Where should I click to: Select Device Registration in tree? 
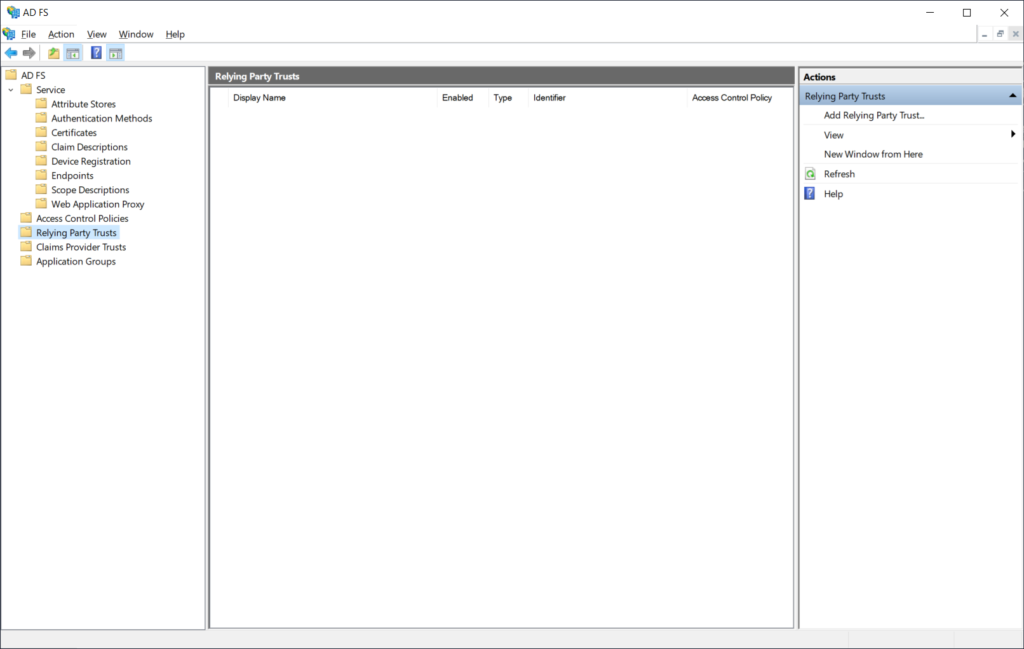91,161
